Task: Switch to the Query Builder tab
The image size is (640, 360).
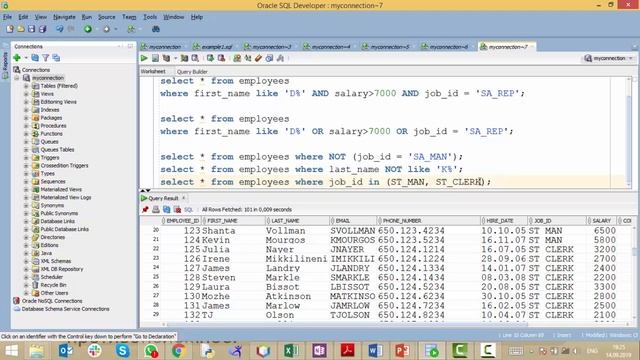Action: (192, 71)
